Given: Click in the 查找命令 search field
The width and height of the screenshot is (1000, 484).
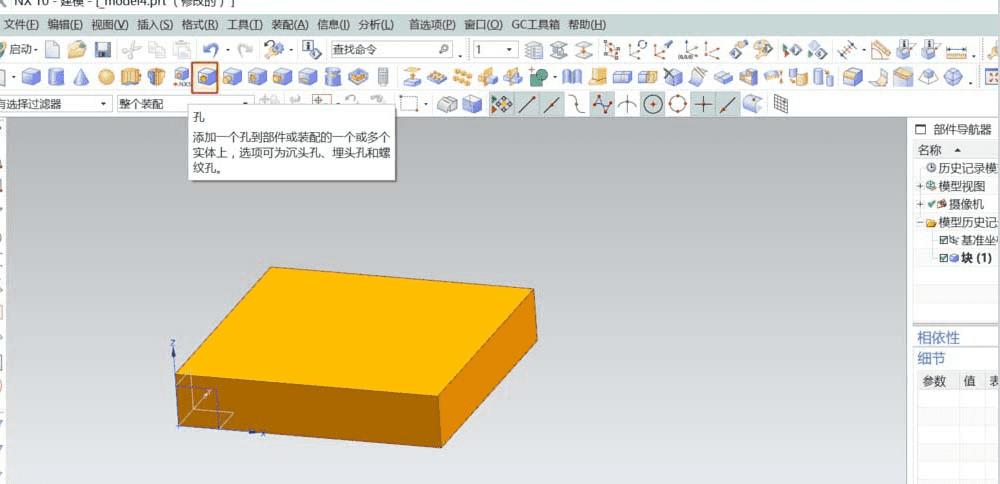Looking at the screenshot, I should [392, 49].
